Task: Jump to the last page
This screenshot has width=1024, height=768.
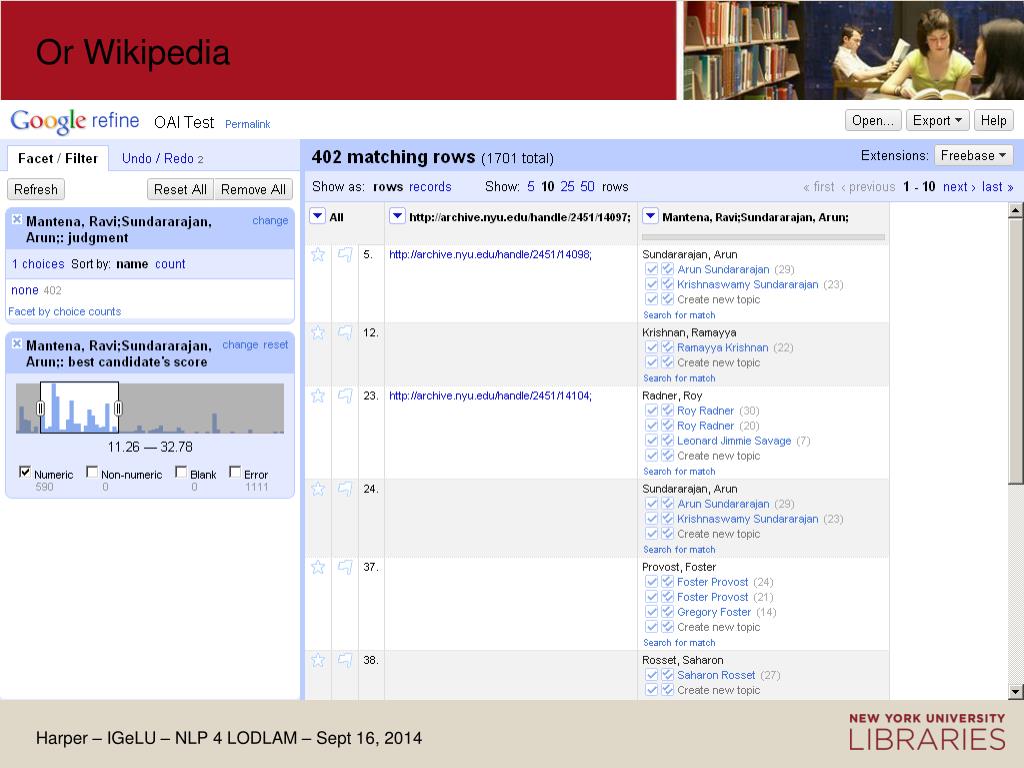Action: pyautogui.click(x=998, y=187)
